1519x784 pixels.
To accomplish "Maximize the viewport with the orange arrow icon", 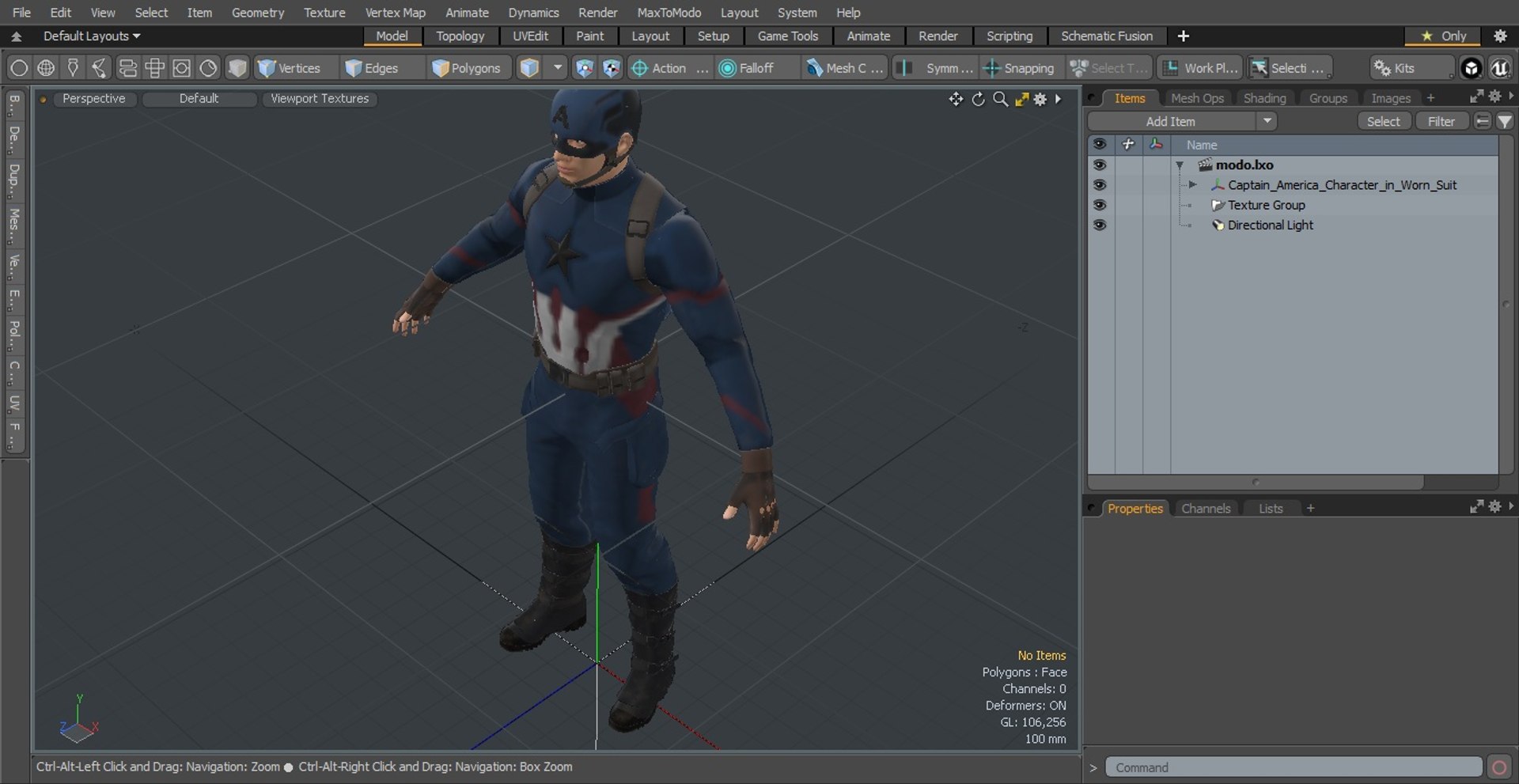I will point(1021,99).
